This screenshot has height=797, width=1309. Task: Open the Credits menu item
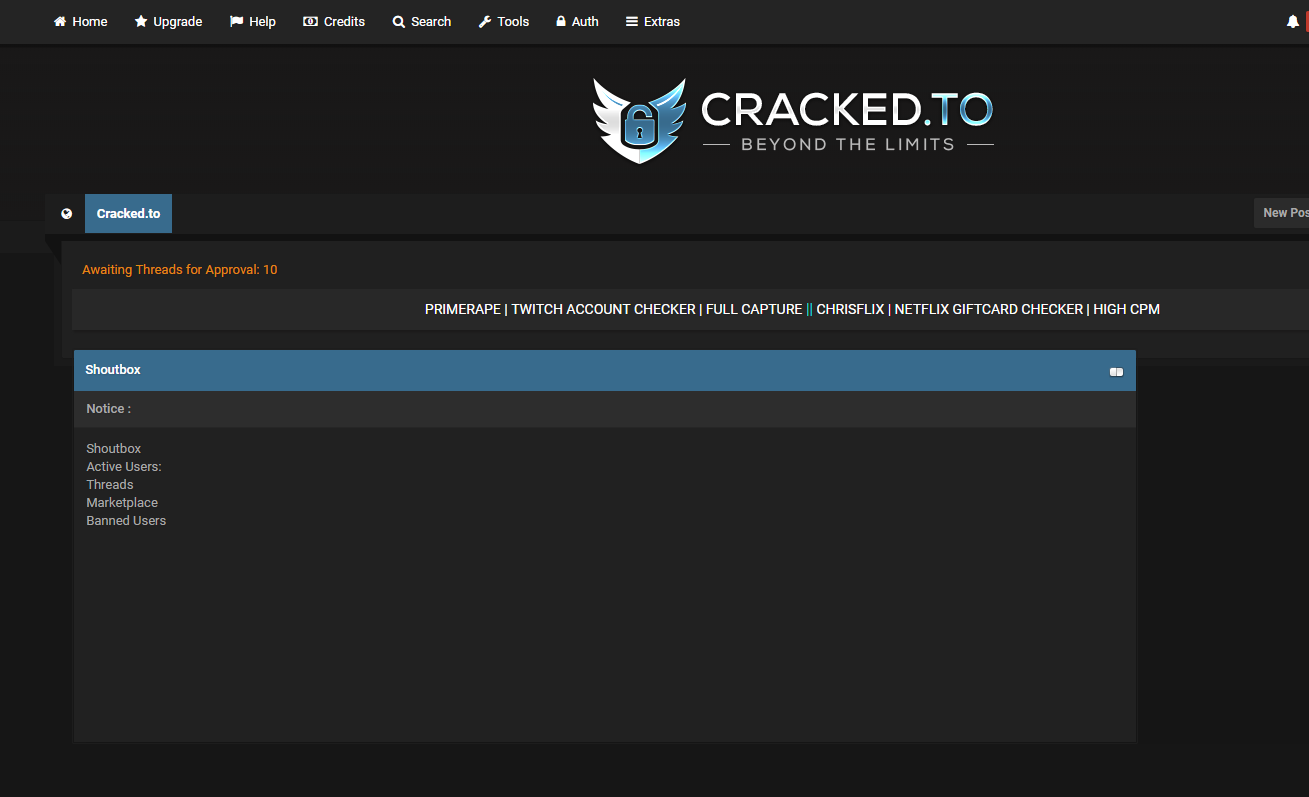coord(334,21)
